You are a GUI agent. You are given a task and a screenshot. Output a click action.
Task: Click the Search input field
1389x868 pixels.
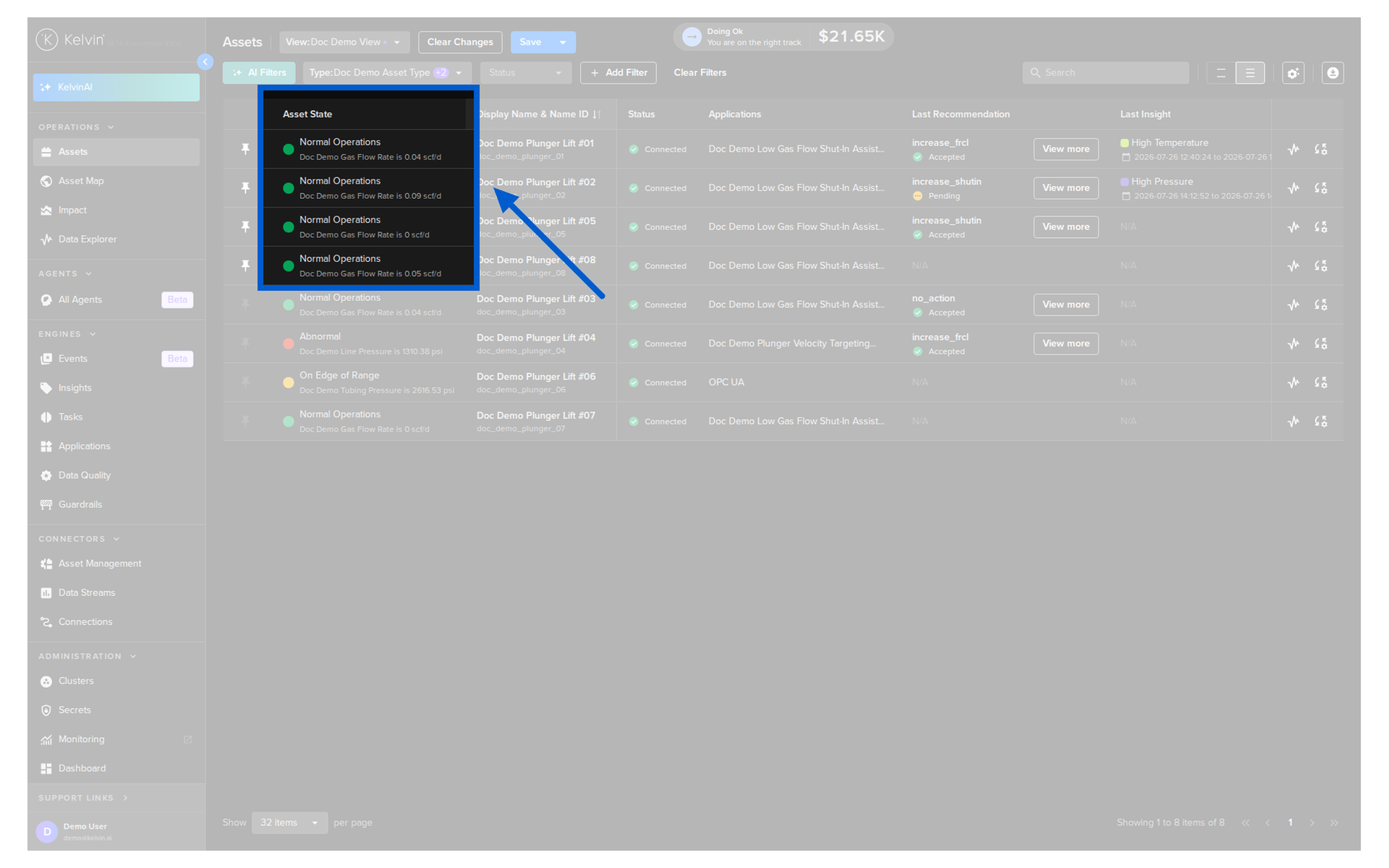[x=1105, y=72]
